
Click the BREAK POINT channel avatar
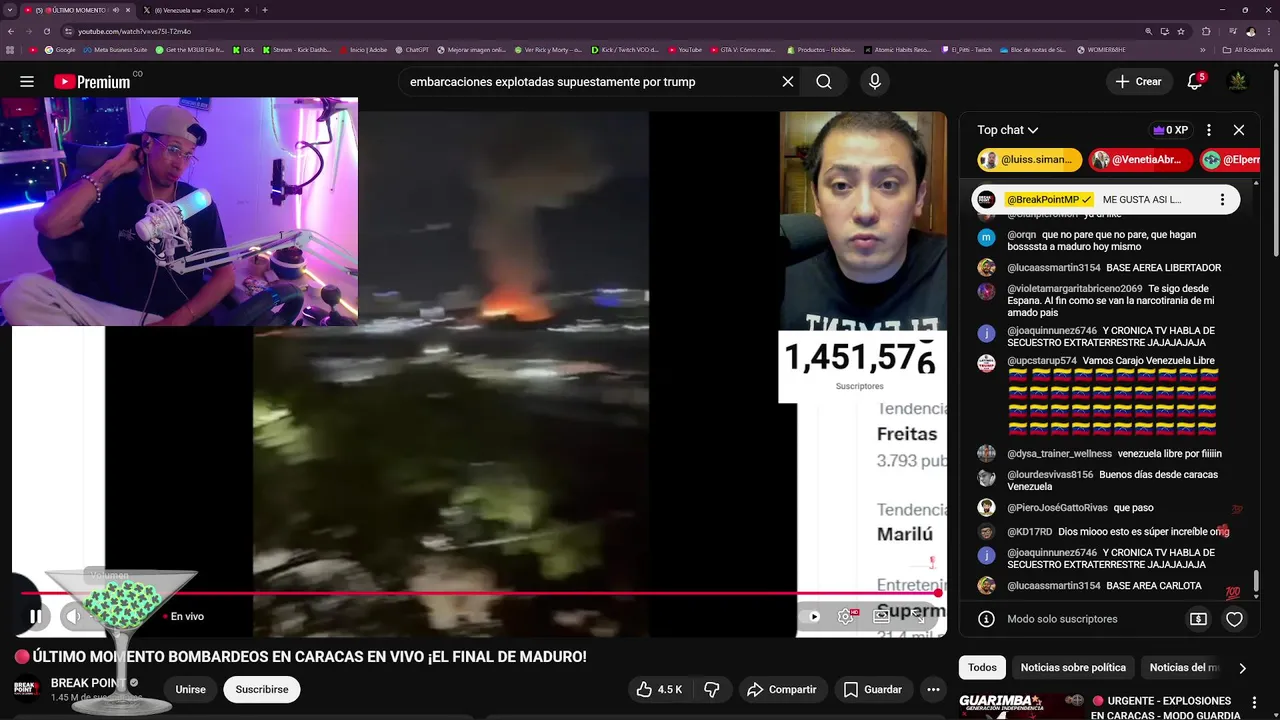coord(27,690)
